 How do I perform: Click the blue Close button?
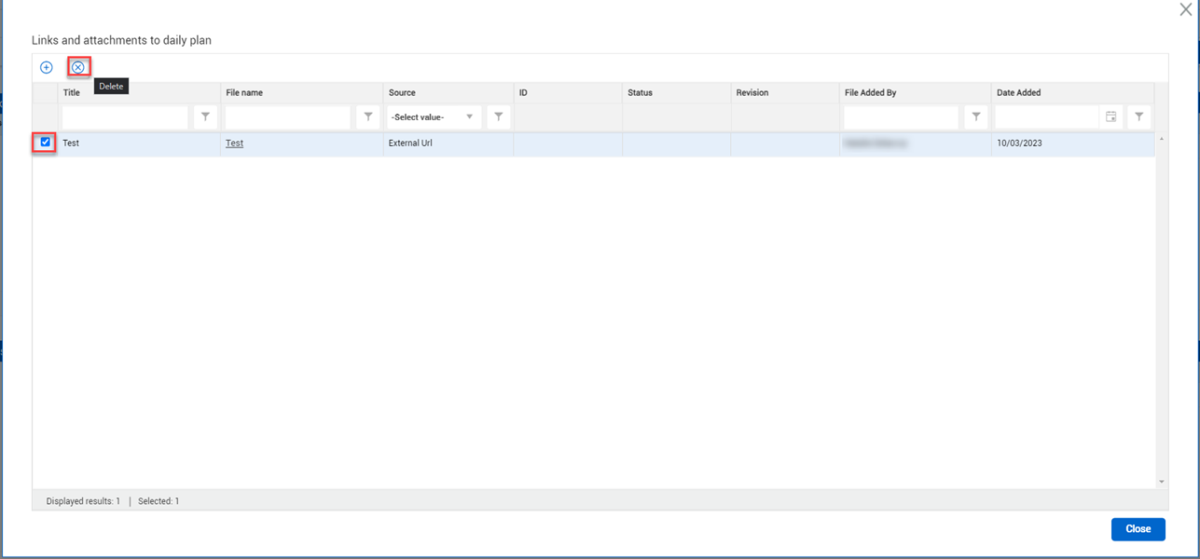coord(1137,529)
